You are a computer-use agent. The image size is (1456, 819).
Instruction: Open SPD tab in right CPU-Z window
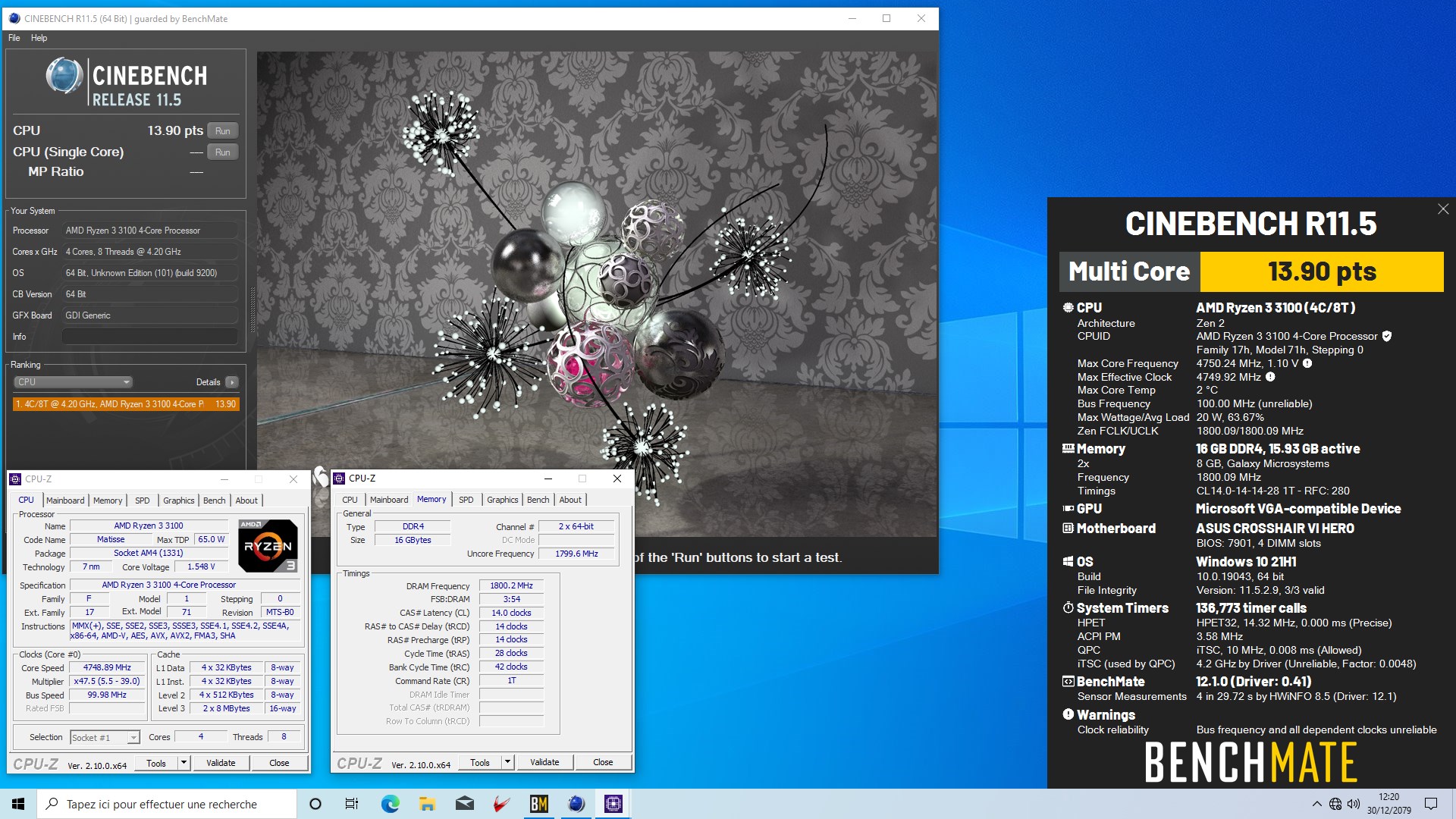(466, 500)
